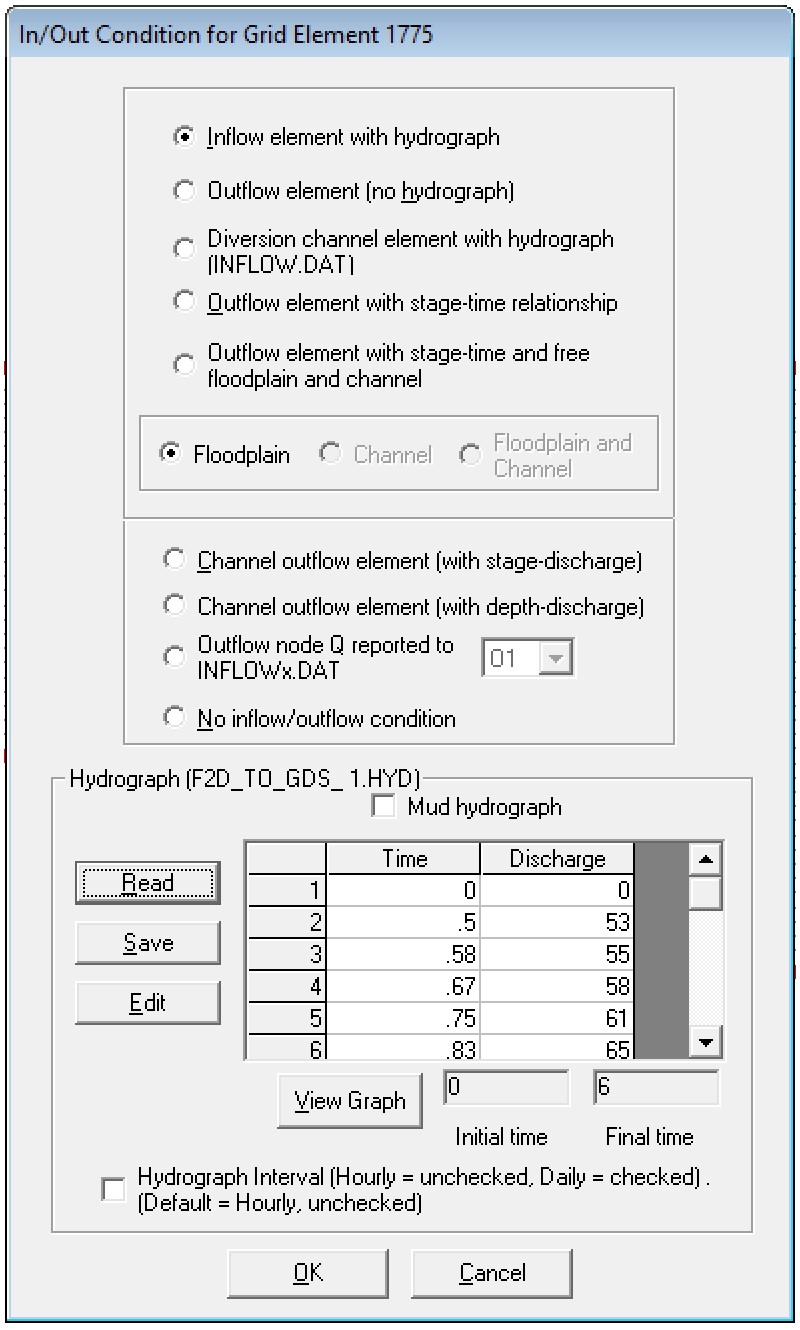Choose Outflow with stage-time and free floodplain
The image size is (800, 1330).
click(x=184, y=366)
